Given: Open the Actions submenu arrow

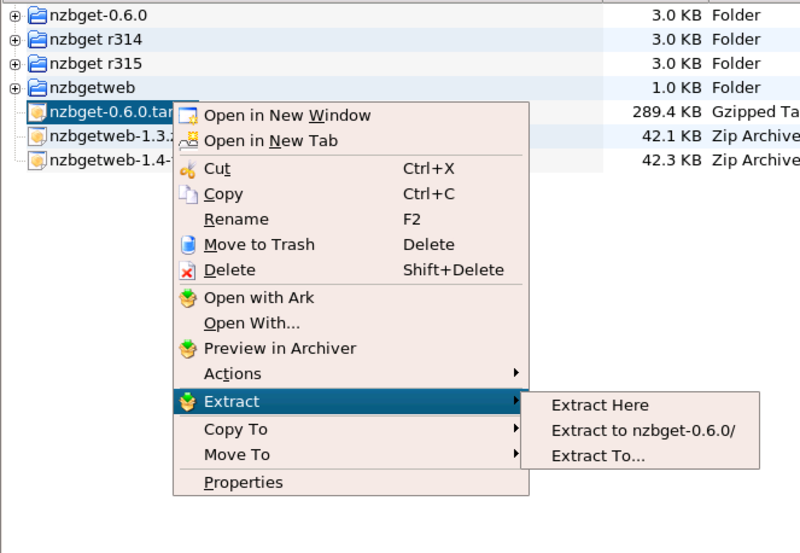Looking at the screenshot, I should pyautogui.click(x=516, y=373).
